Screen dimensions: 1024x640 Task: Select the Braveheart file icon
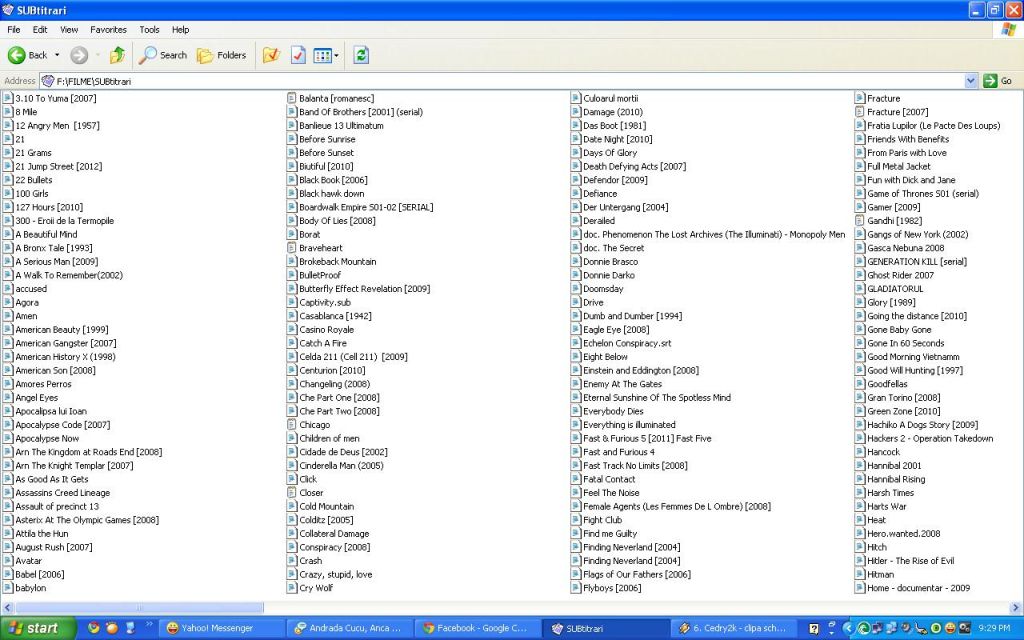tap(292, 248)
